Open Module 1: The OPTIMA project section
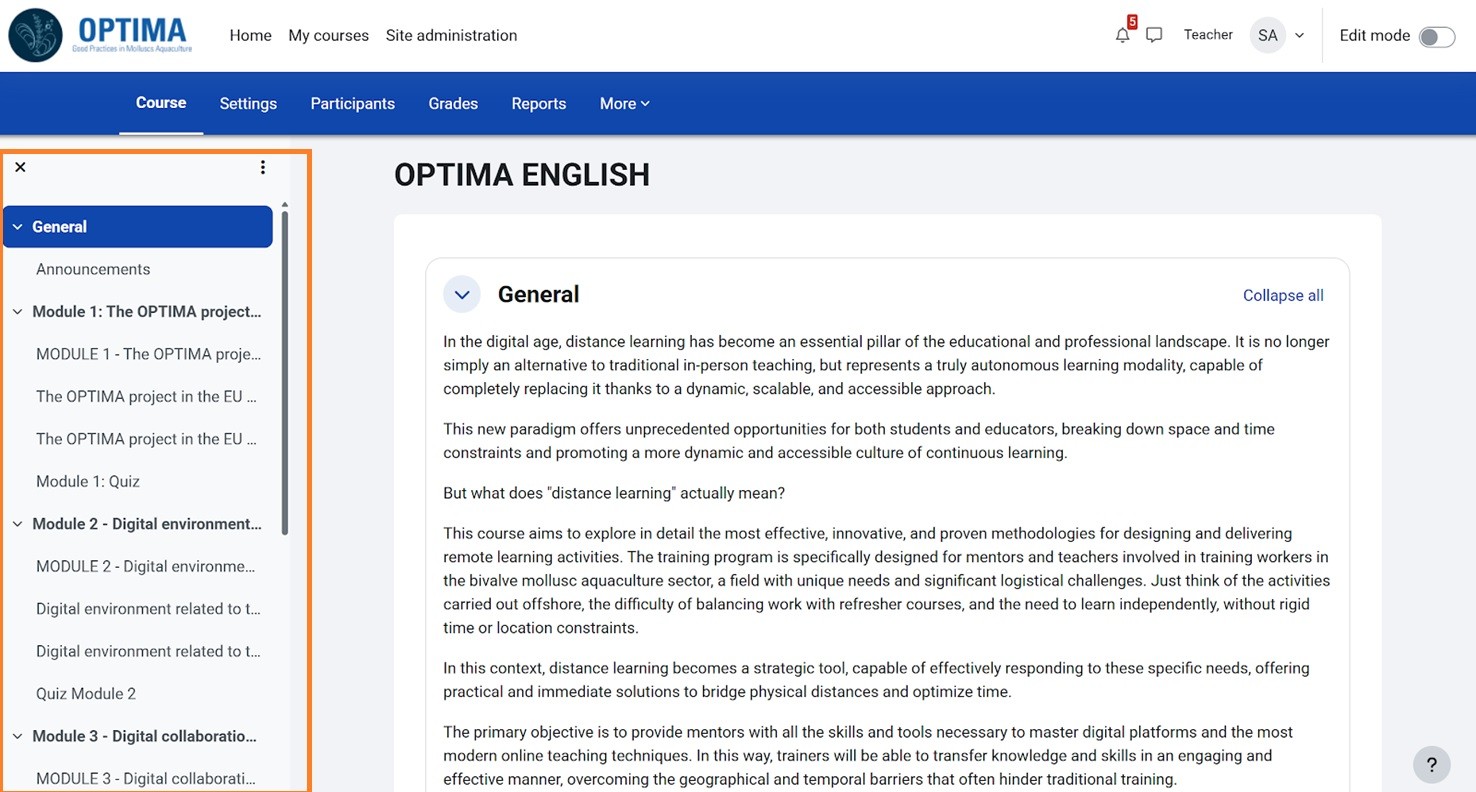 point(147,312)
